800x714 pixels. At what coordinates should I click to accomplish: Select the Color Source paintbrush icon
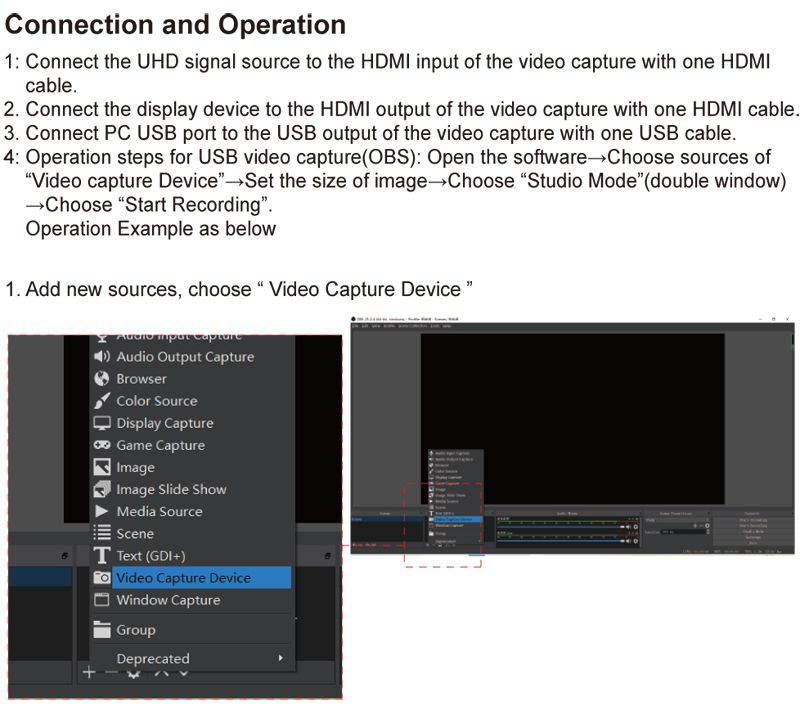click(x=101, y=401)
